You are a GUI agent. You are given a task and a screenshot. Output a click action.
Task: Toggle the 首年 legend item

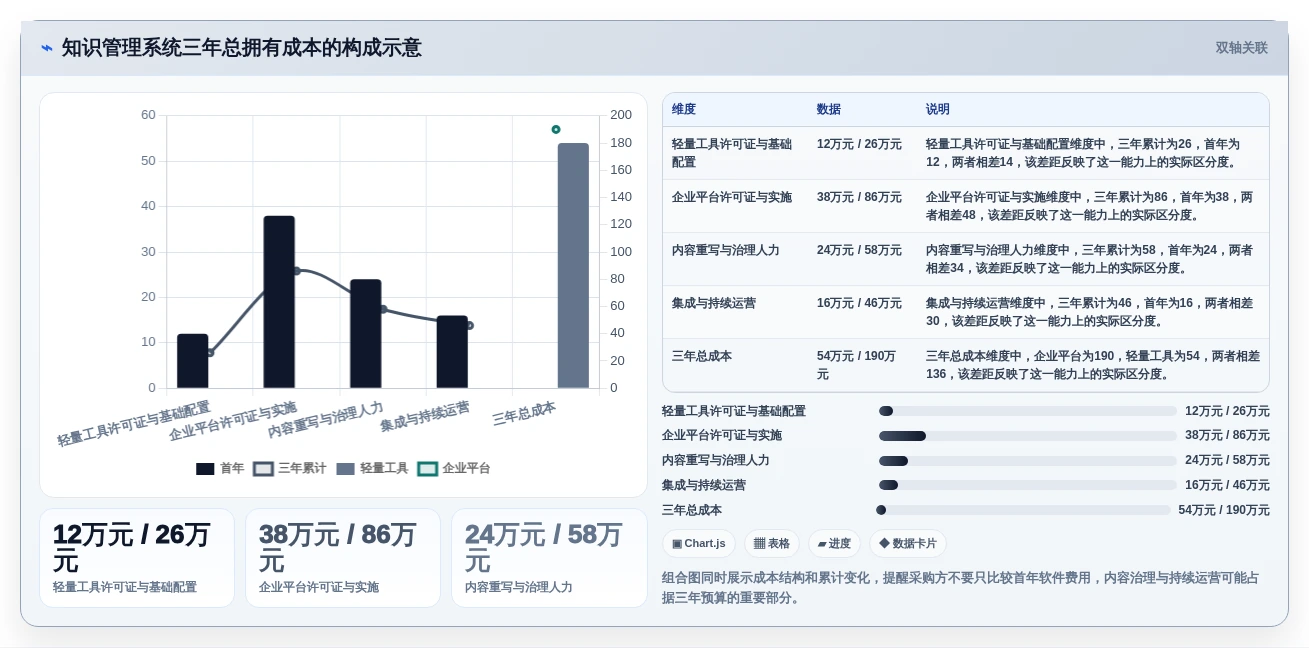[220, 468]
